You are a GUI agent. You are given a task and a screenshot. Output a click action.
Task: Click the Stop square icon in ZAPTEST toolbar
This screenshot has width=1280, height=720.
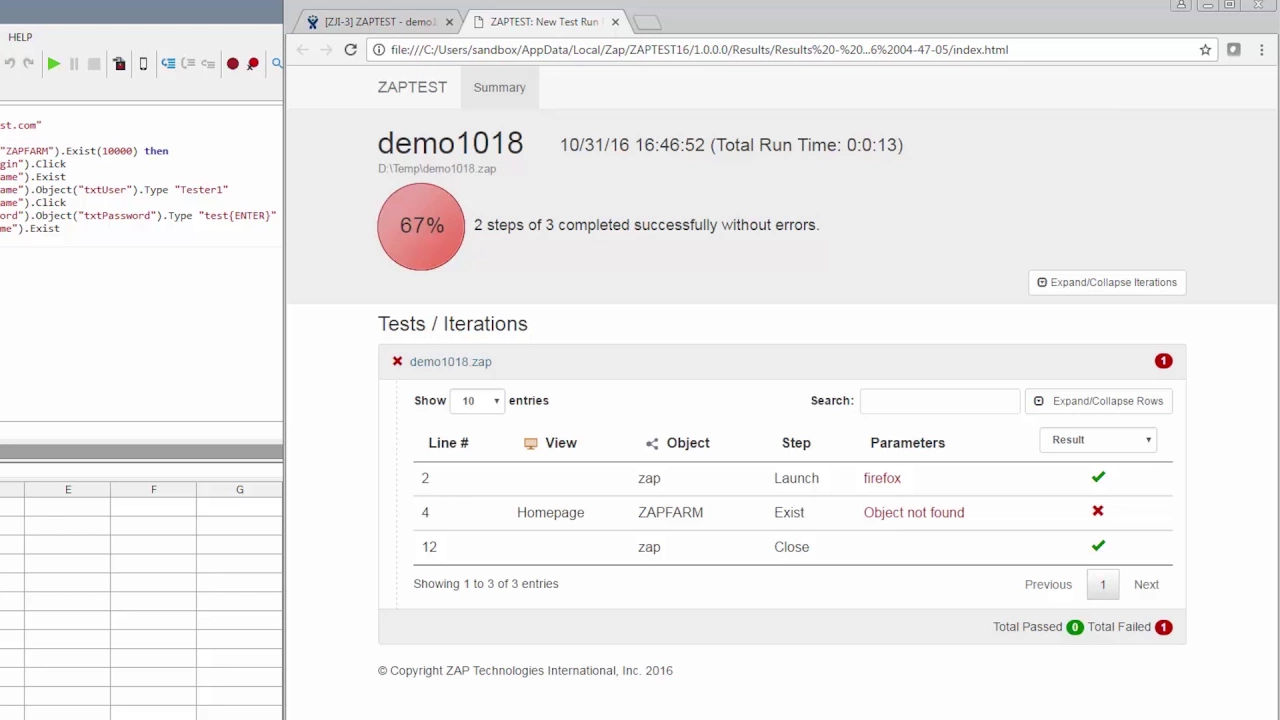tap(94, 64)
